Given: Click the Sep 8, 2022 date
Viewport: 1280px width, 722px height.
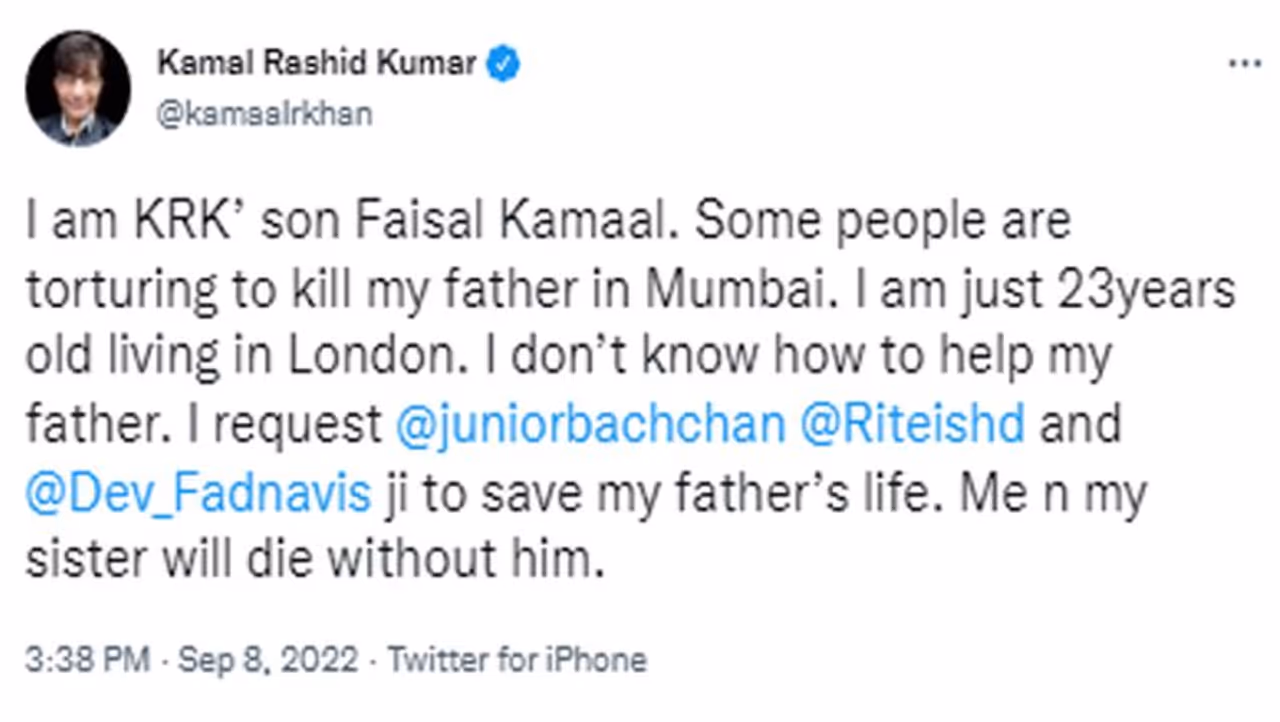Looking at the screenshot, I should 267,660.
